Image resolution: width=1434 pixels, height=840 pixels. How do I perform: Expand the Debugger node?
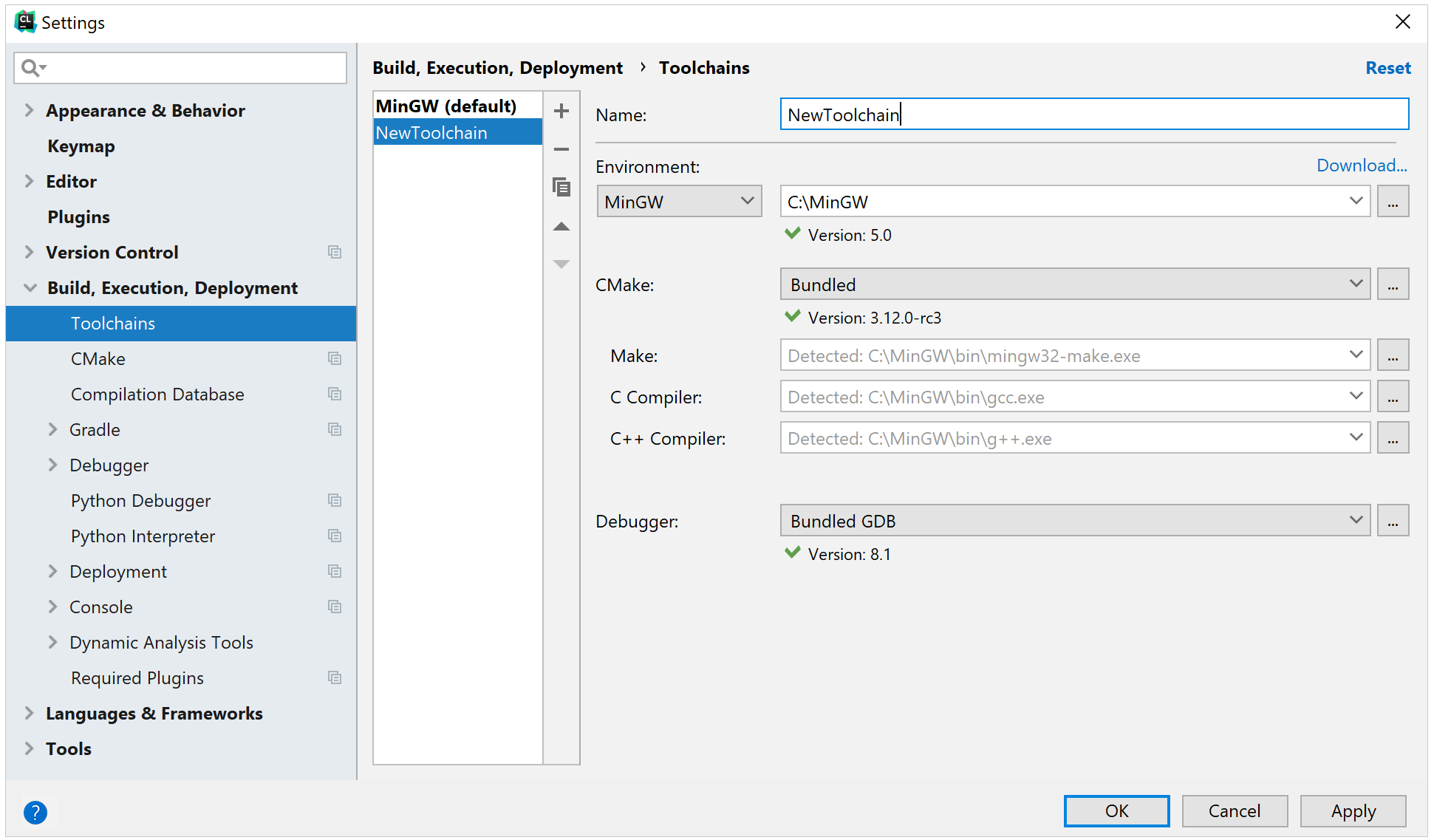click(x=52, y=465)
